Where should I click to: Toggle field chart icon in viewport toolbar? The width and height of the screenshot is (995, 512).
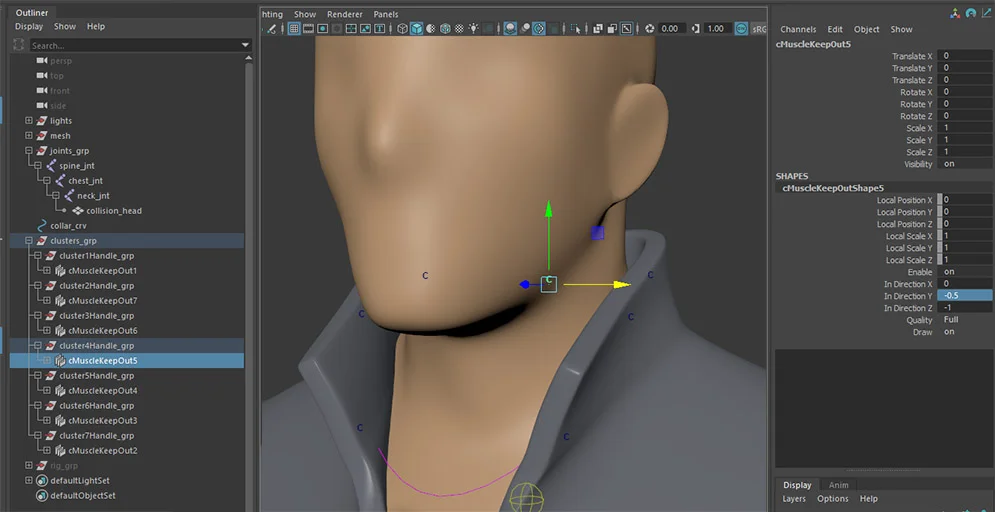click(x=351, y=29)
